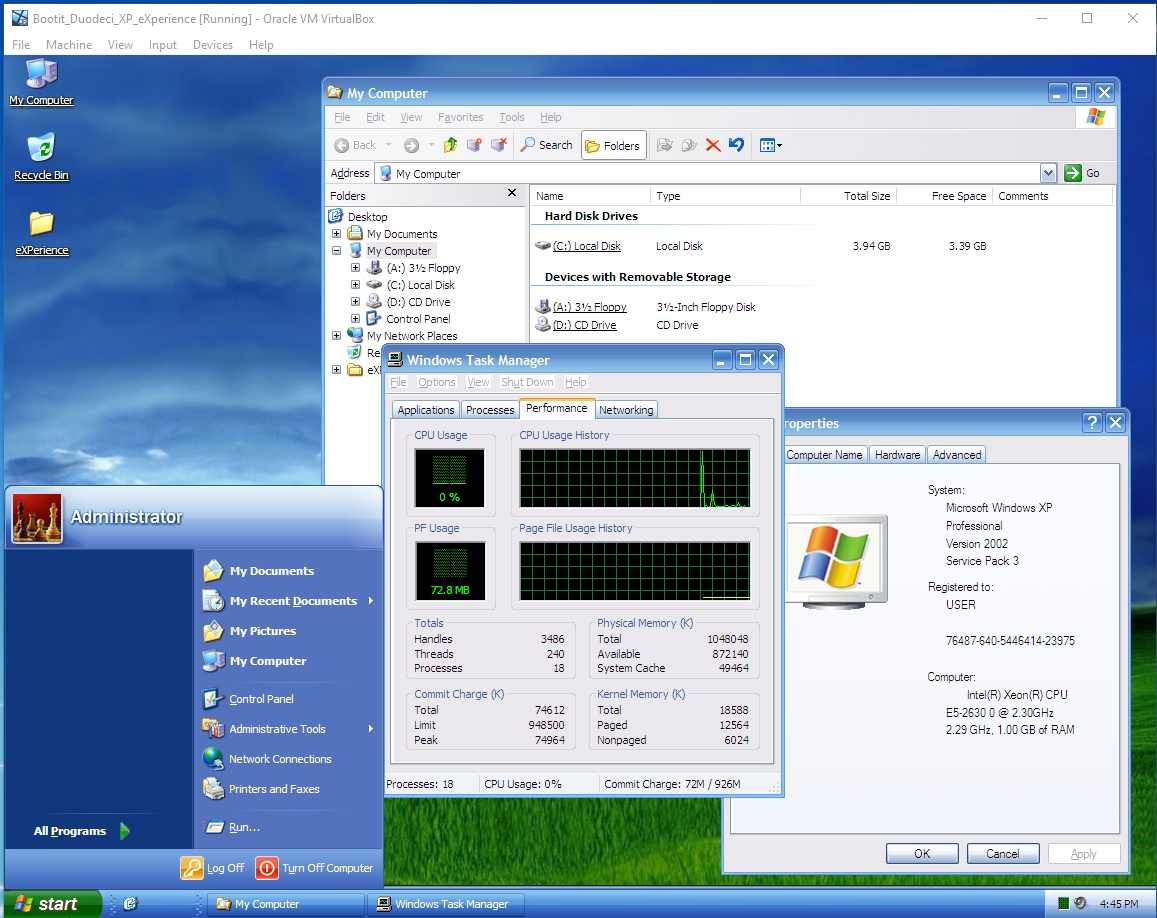
Task: Switch to Windows Task Manager taskbar button
Action: point(447,904)
